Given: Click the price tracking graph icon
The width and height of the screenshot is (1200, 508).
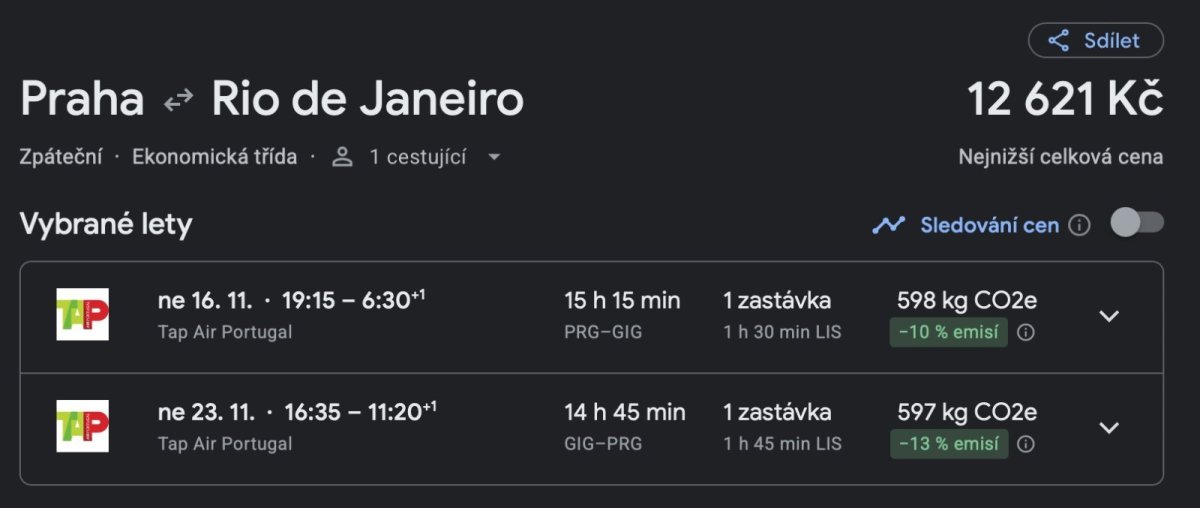Looking at the screenshot, I should pyautogui.click(x=888, y=225).
